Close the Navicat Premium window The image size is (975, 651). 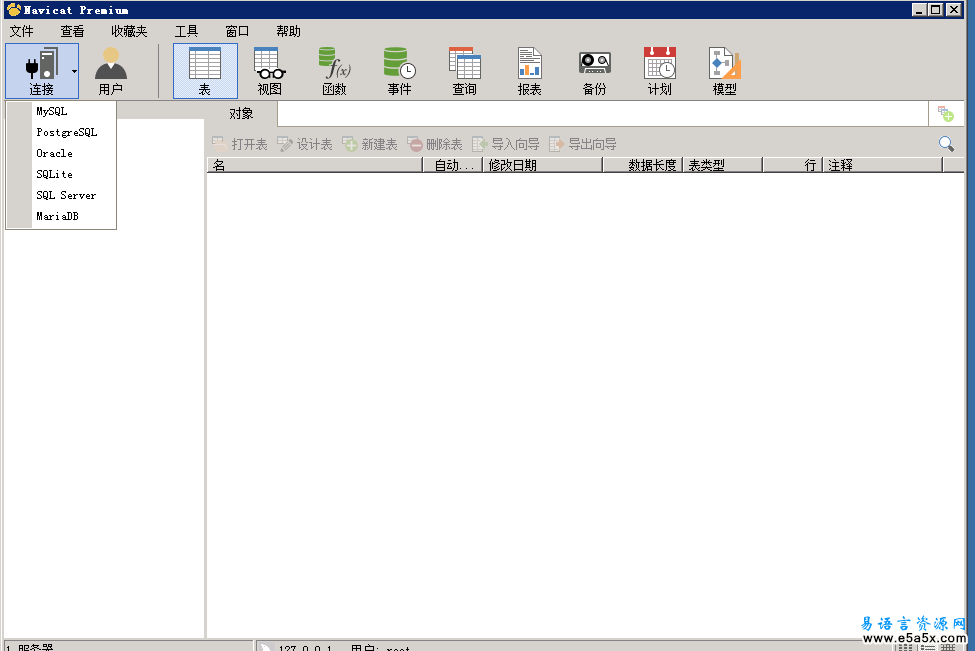tap(954, 9)
